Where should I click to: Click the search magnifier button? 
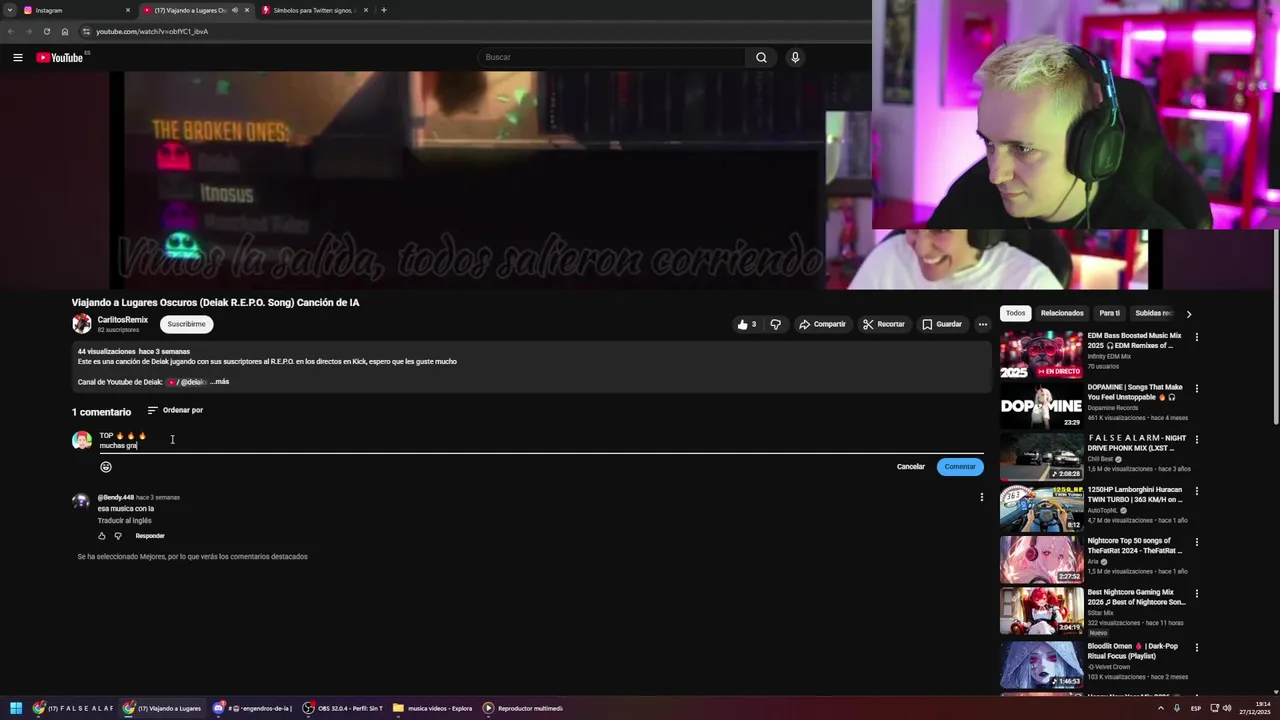[x=761, y=57]
